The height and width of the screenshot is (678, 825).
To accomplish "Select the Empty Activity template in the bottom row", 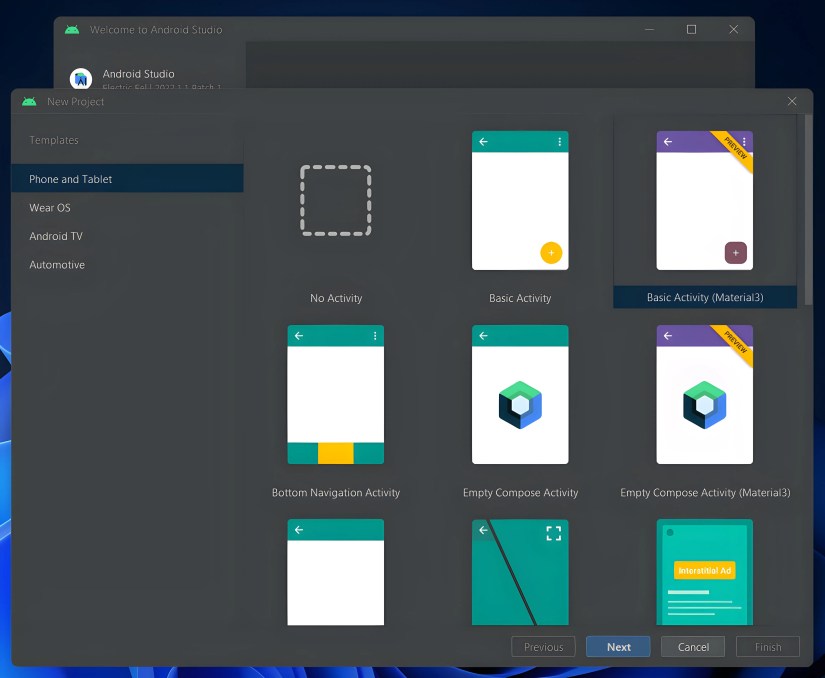I will 335,572.
